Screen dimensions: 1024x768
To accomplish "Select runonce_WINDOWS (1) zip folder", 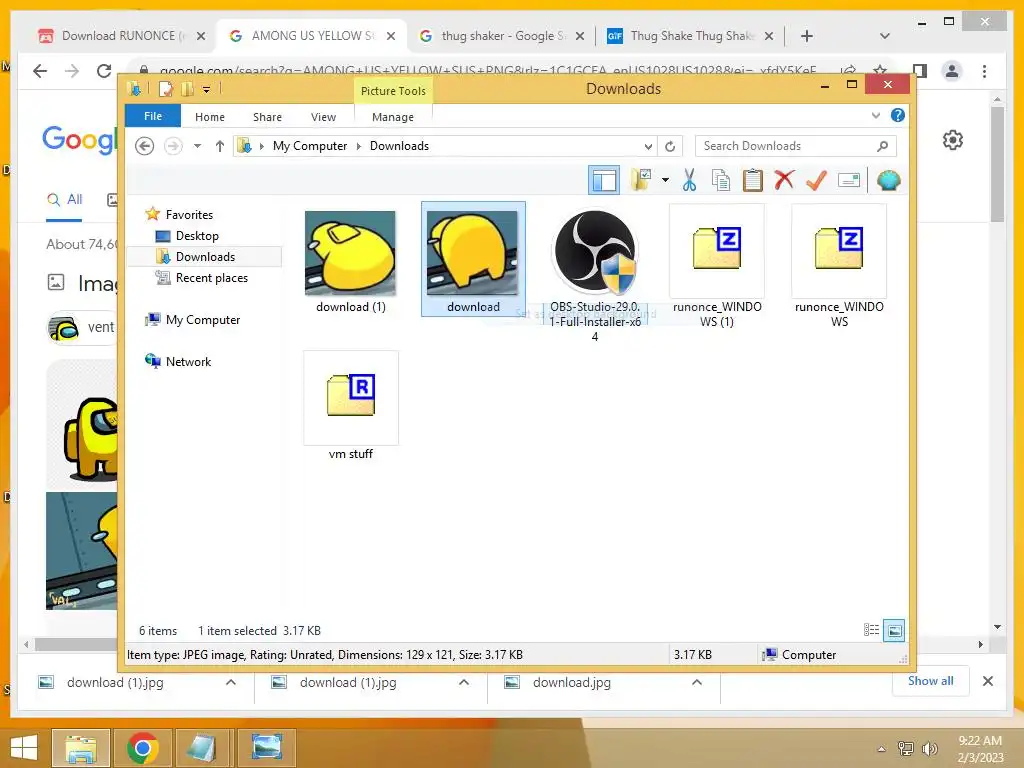I will pyautogui.click(x=717, y=249).
